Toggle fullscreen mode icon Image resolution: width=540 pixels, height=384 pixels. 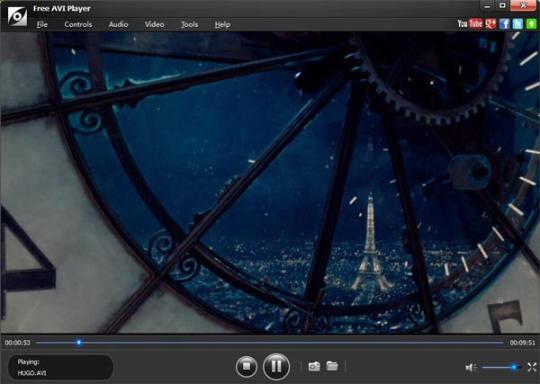point(532,367)
